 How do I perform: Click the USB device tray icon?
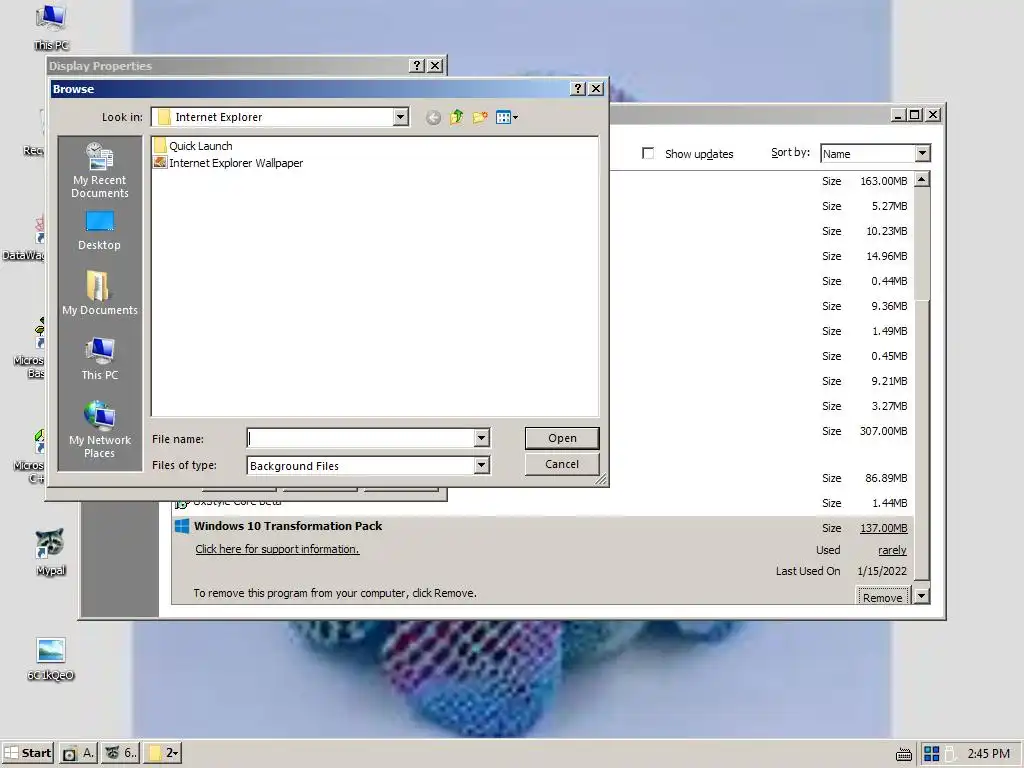(950, 754)
